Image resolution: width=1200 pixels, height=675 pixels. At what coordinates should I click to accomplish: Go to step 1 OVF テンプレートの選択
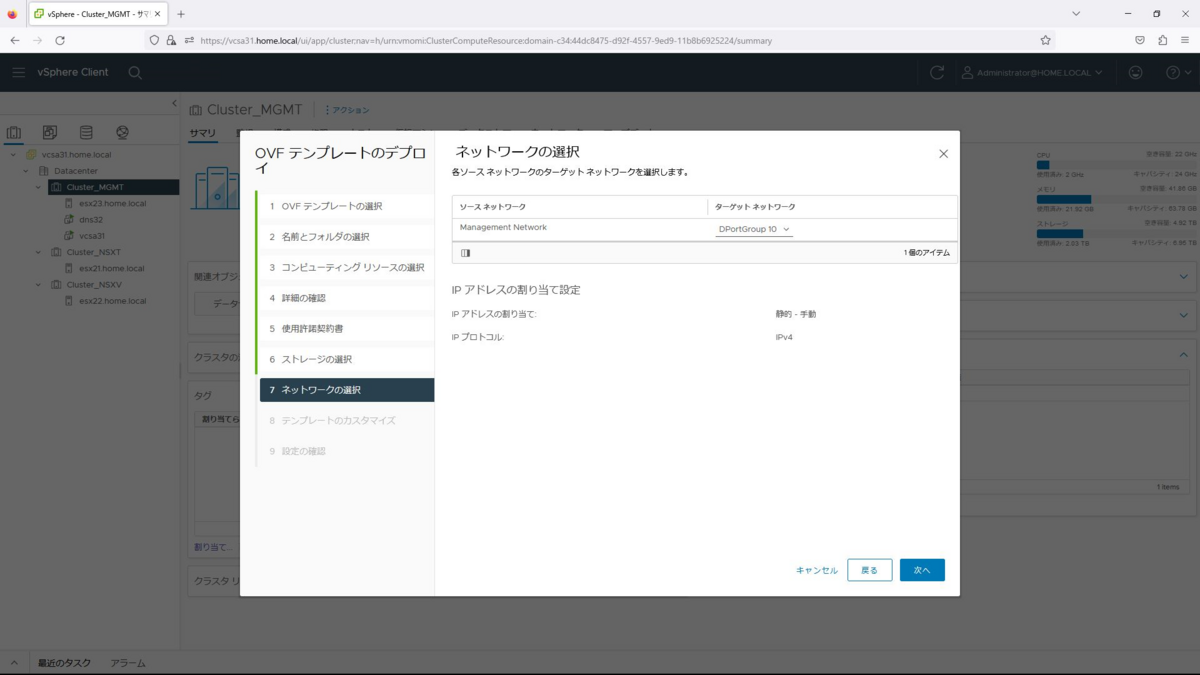346,206
